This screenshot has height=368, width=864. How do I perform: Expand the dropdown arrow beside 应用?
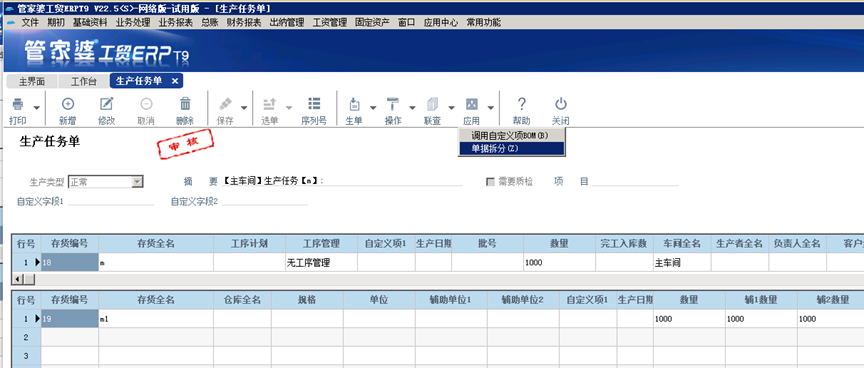pyautogui.click(x=490, y=108)
